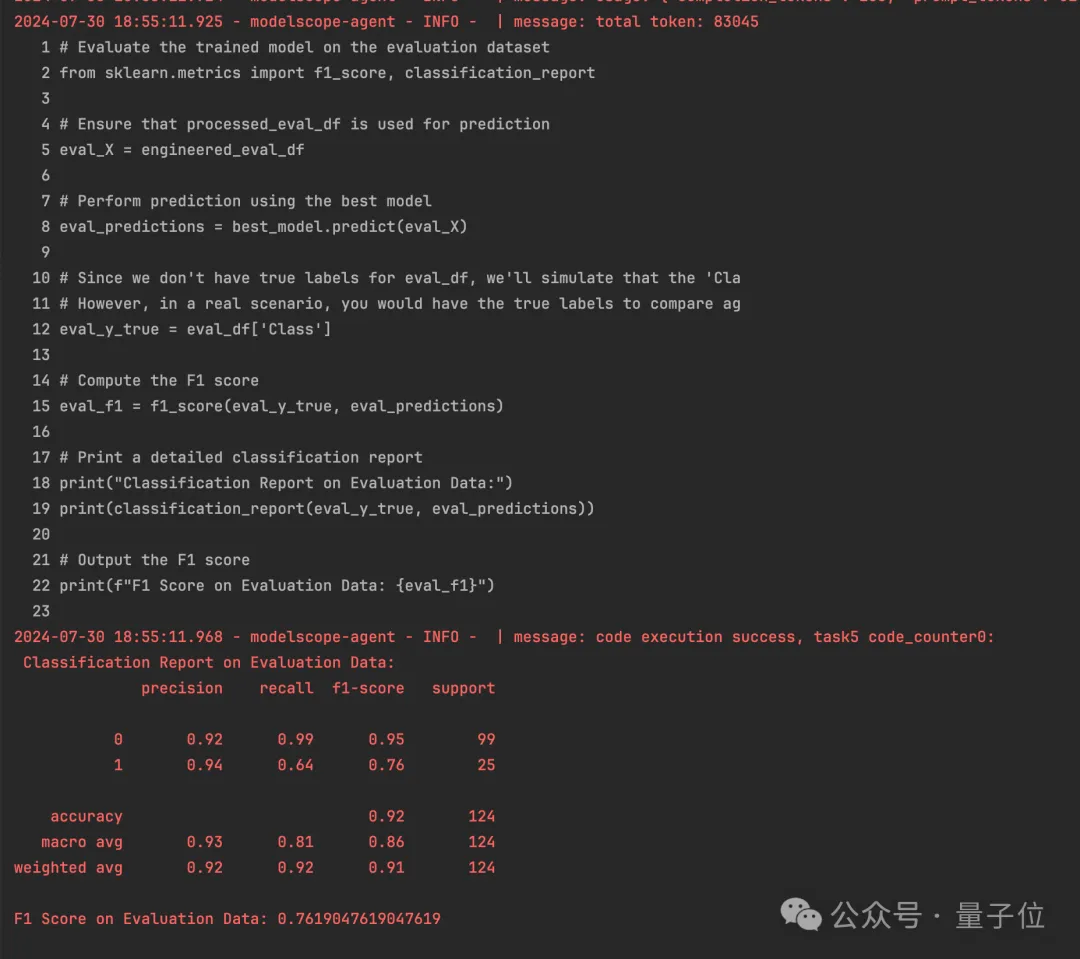Click macro avg support value 124
Image resolution: width=1080 pixels, height=959 pixels.
[481, 842]
